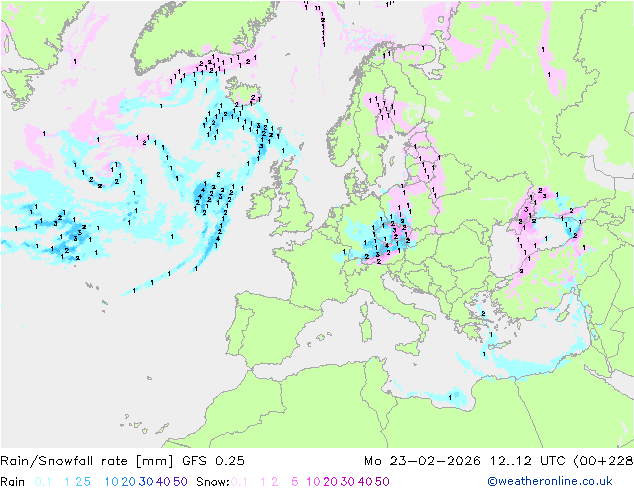Click the '12..12 UTC' time text
This screenshot has height=490, width=634.
coord(528,461)
